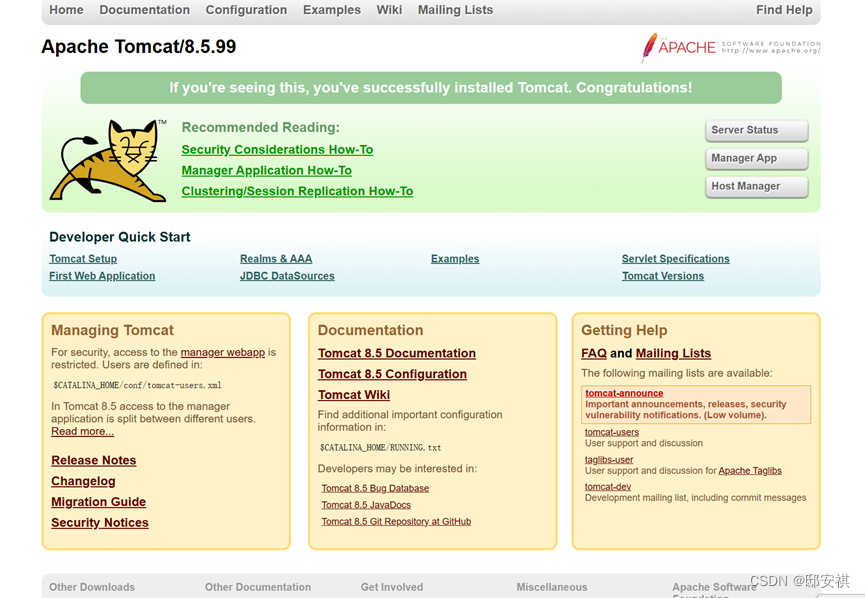Open the Host Manager
Image resolution: width=865 pixels, height=598 pixels.
tap(756, 186)
